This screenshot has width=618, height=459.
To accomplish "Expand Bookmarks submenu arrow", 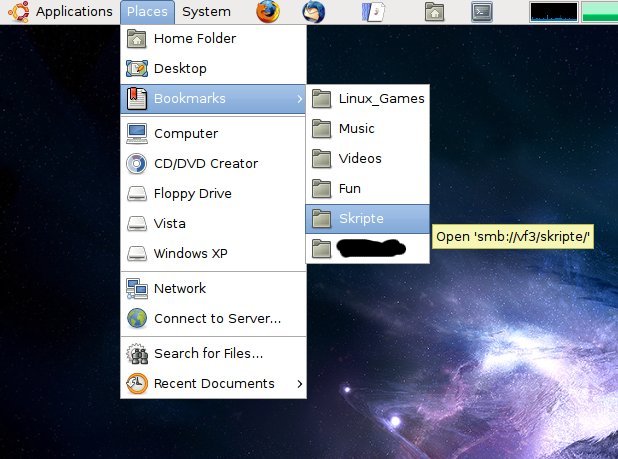I will click(x=300, y=98).
